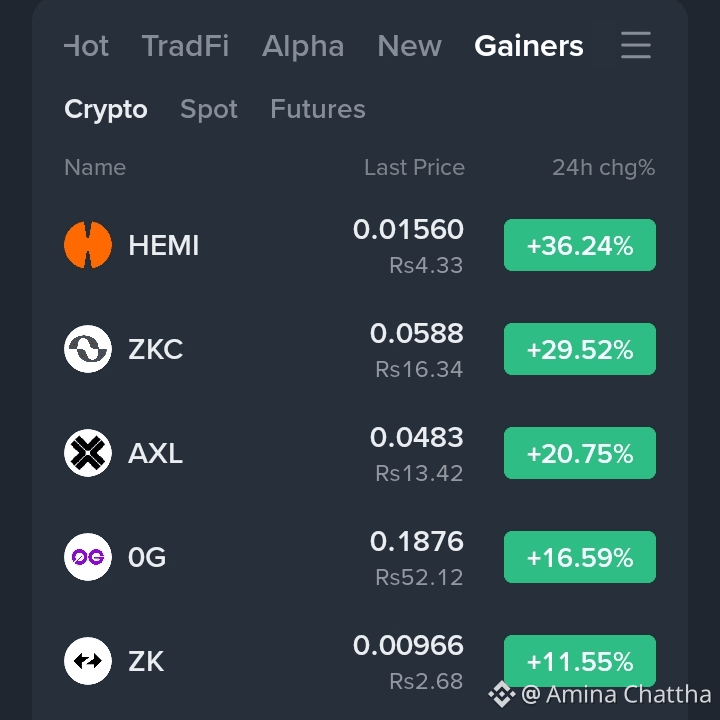Tap the AXL cross logo icon
The width and height of the screenshot is (720, 720).
(88, 453)
